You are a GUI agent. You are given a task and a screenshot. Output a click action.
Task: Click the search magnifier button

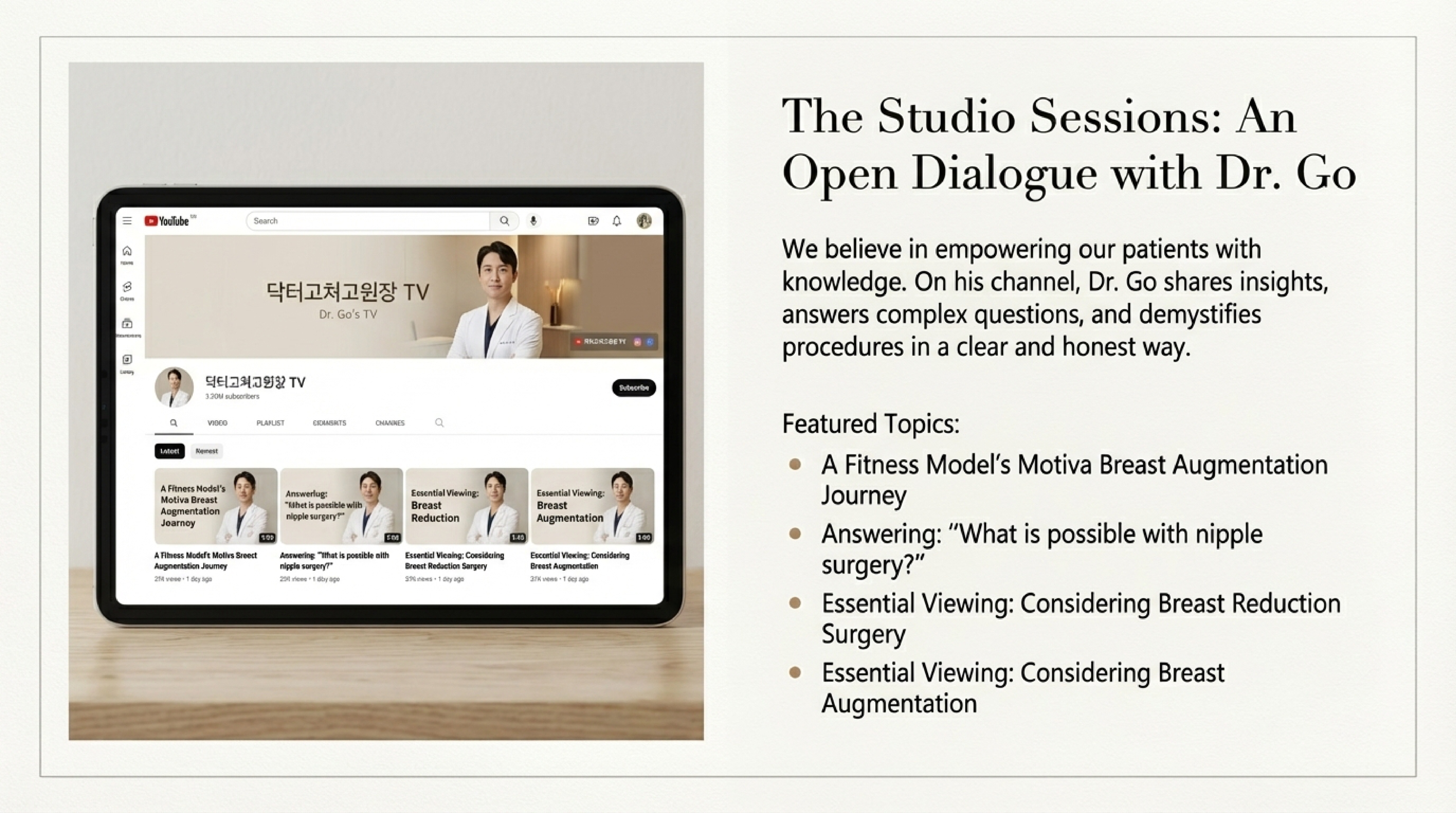coord(504,221)
